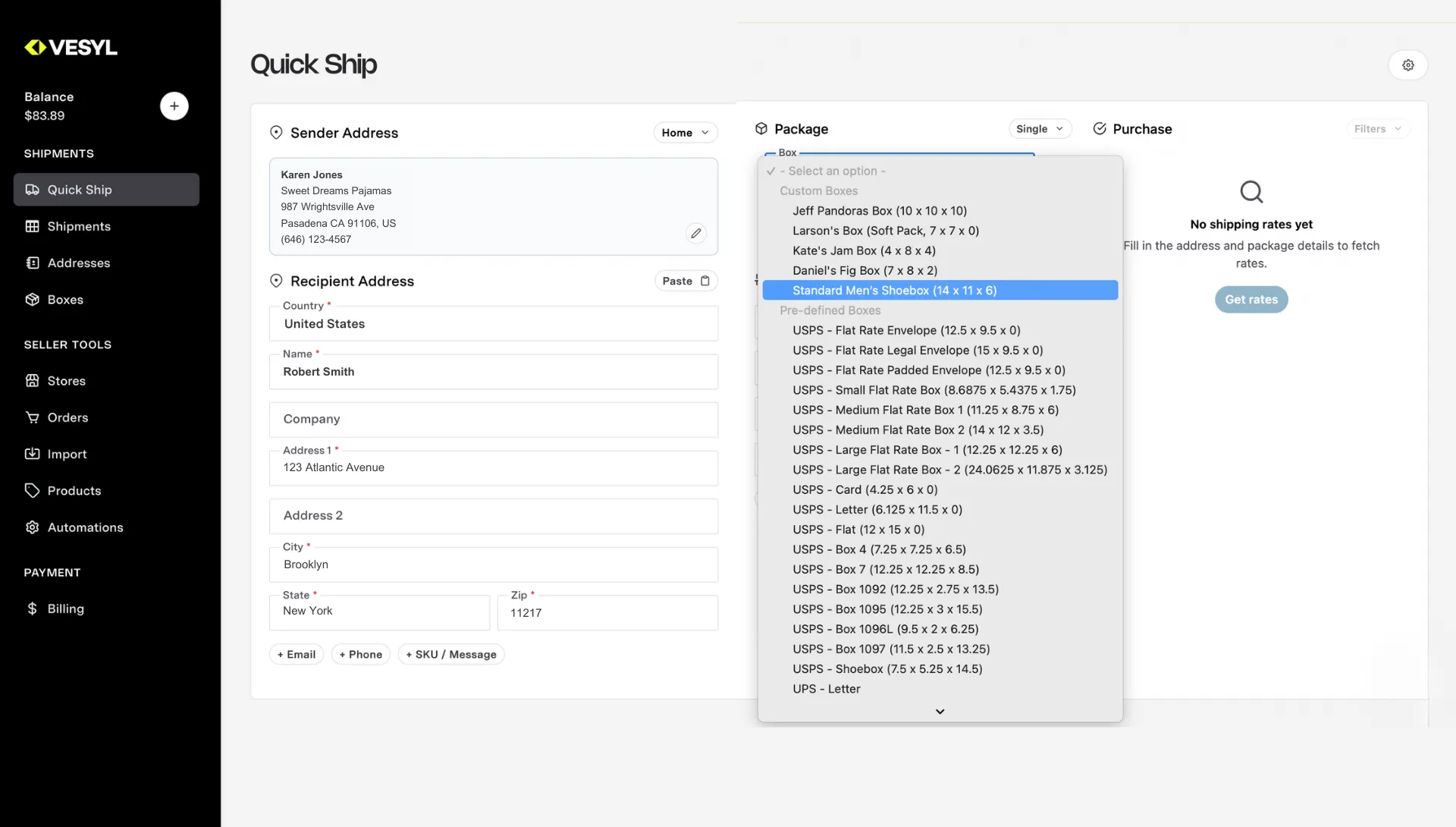Select USPS Box 4 option

(940, 549)
